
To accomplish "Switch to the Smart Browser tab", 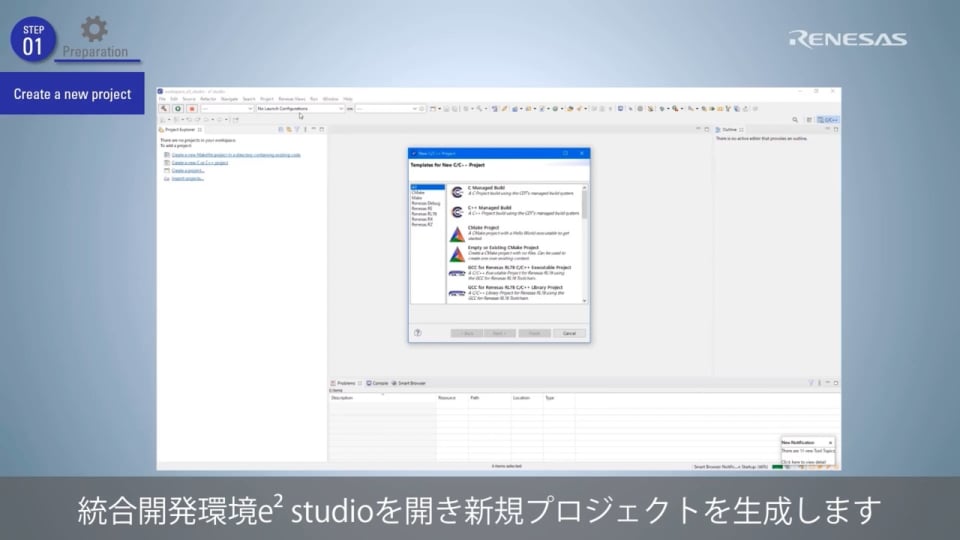I will (x=408, y=383).
